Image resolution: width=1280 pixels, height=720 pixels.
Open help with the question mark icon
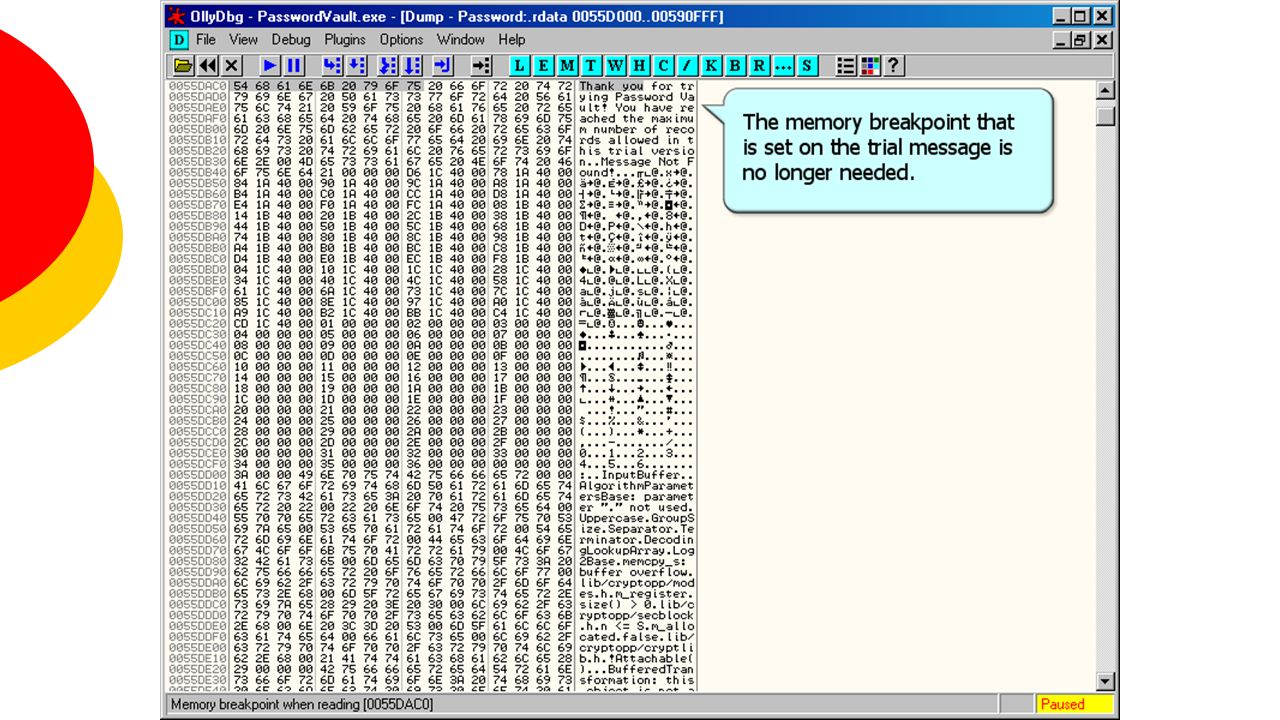coord(893,66)
